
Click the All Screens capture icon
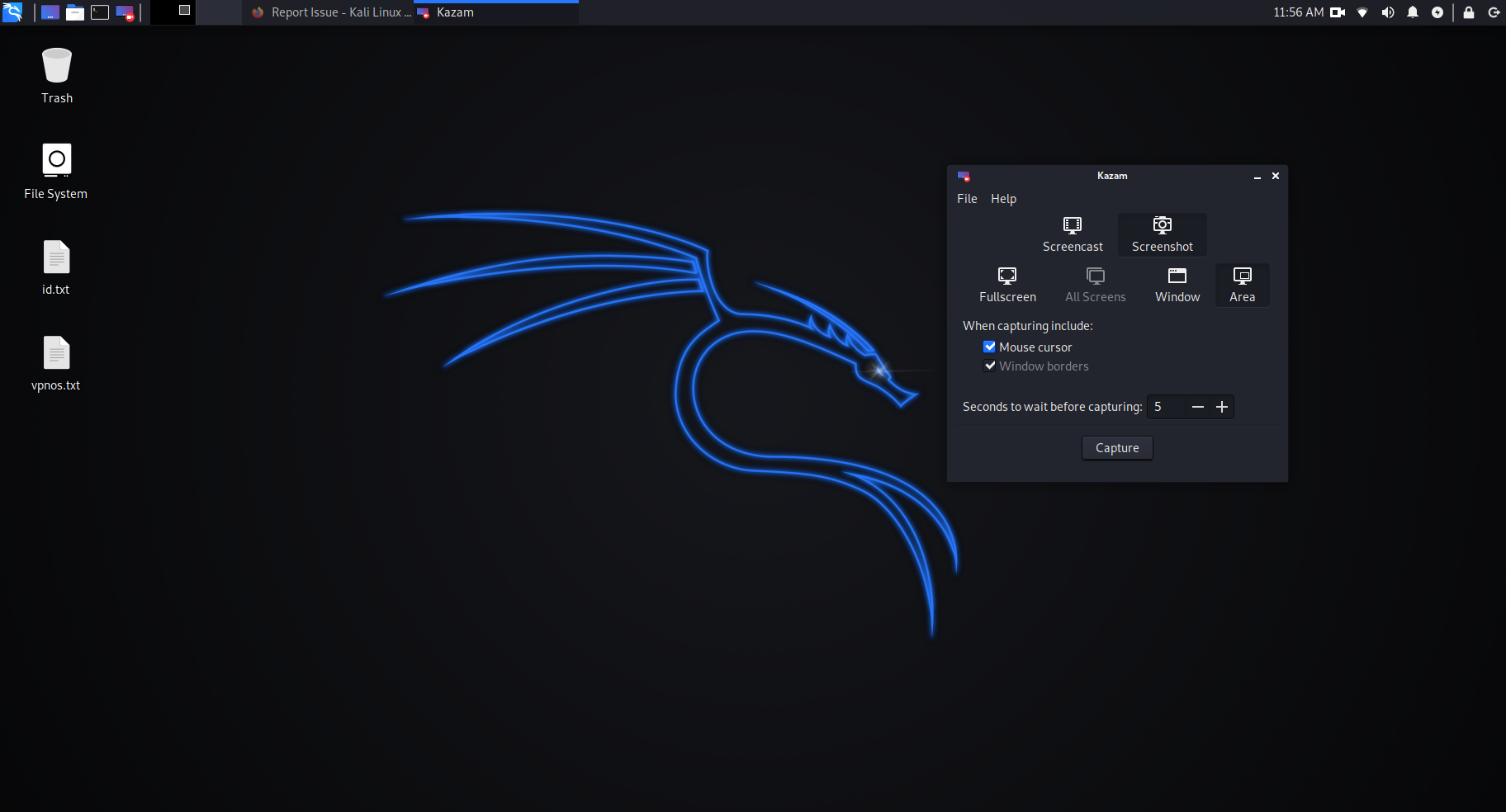click(1095, 285)
